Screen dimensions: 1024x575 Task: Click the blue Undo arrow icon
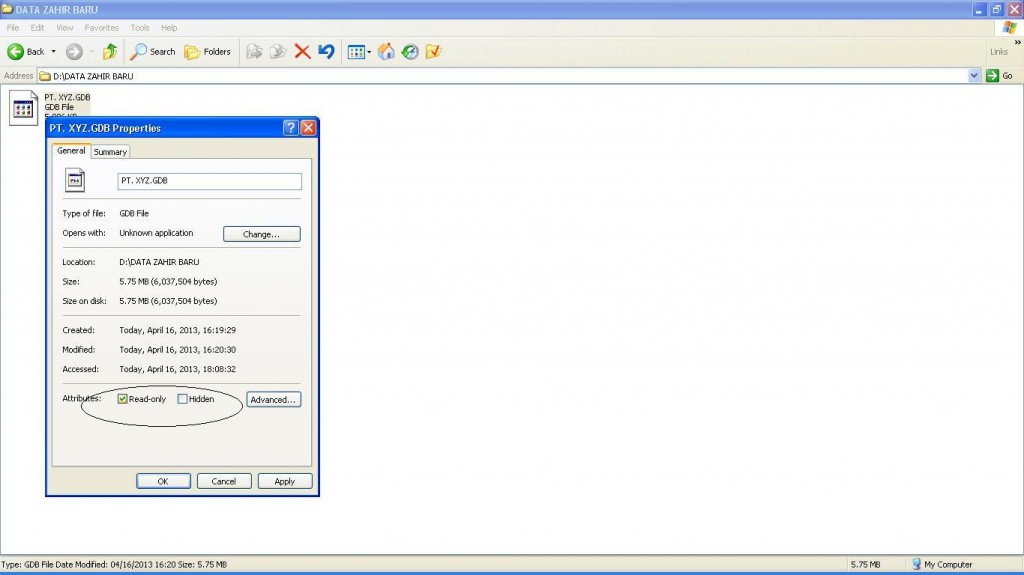pyautogui.click(x=326, y=52)
